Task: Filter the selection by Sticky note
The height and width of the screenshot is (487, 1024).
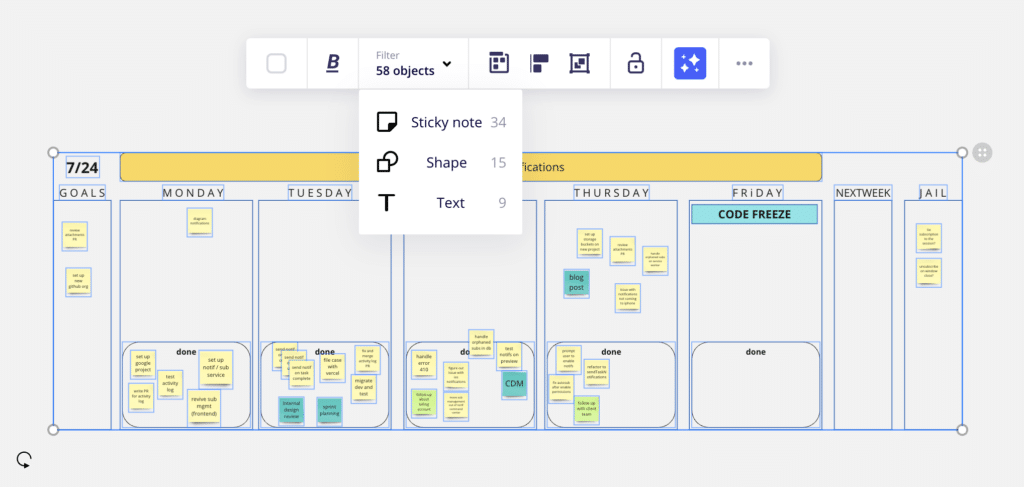Action: point(441,122)
